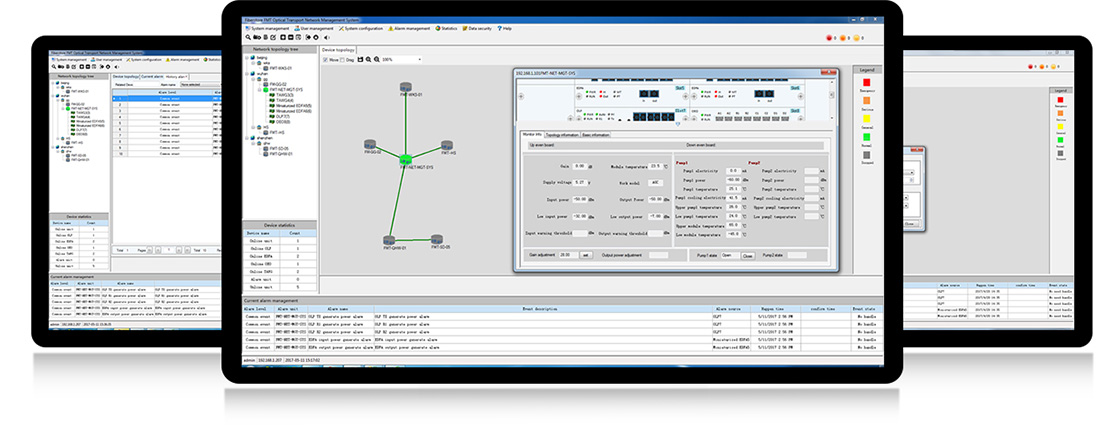Select the FMT-GHW-01 node in topology map

(389, 240)
